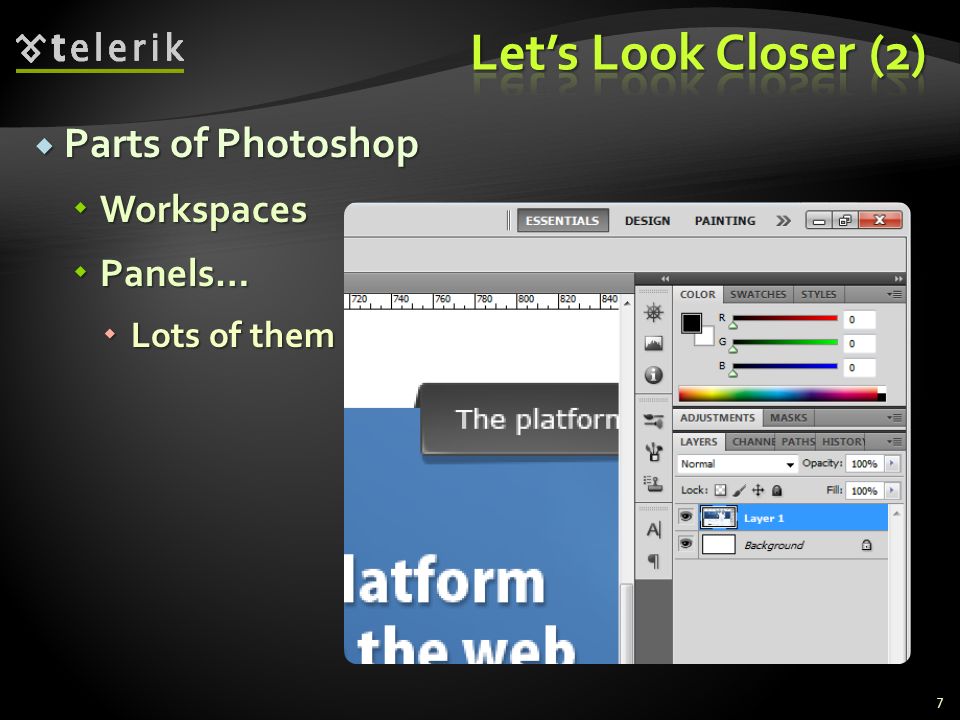Open the Paragraph panel icon

click(653, 561)
